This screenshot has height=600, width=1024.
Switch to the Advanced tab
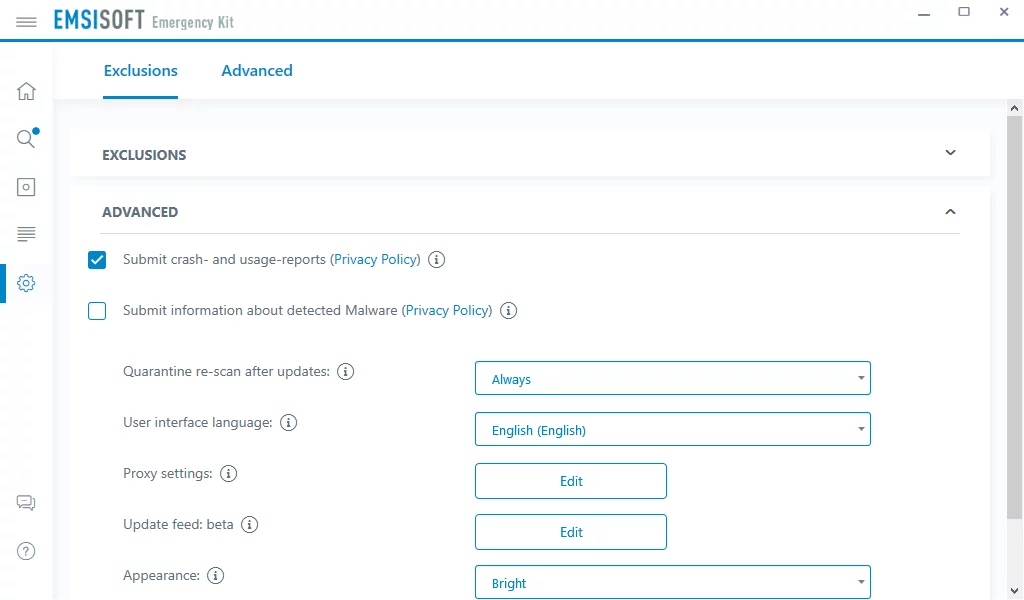[x=257, y=71]
